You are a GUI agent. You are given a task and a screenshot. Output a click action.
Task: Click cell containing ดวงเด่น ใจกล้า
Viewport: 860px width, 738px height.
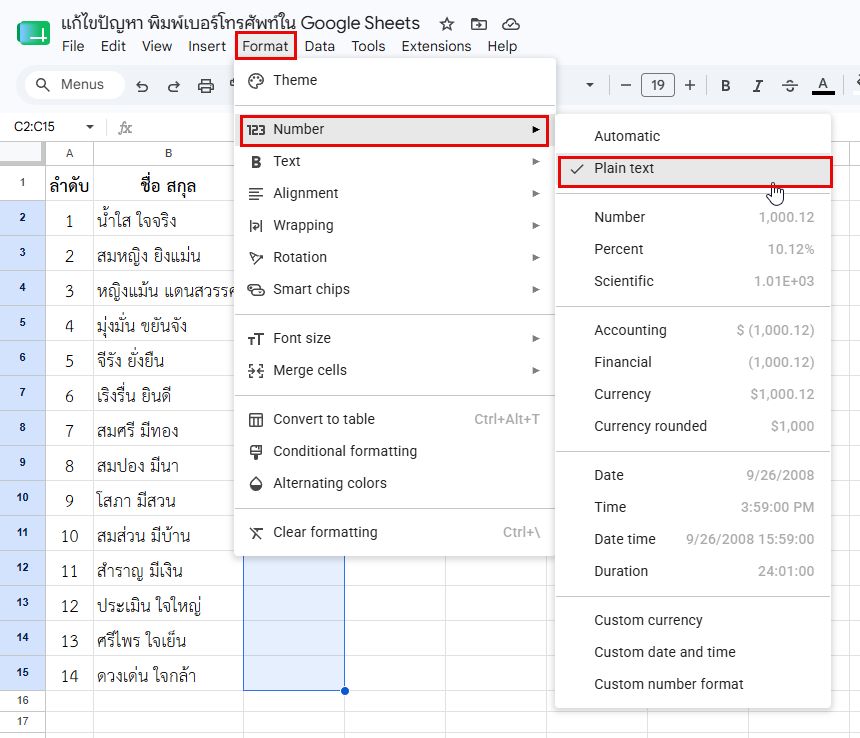[168, 674]
